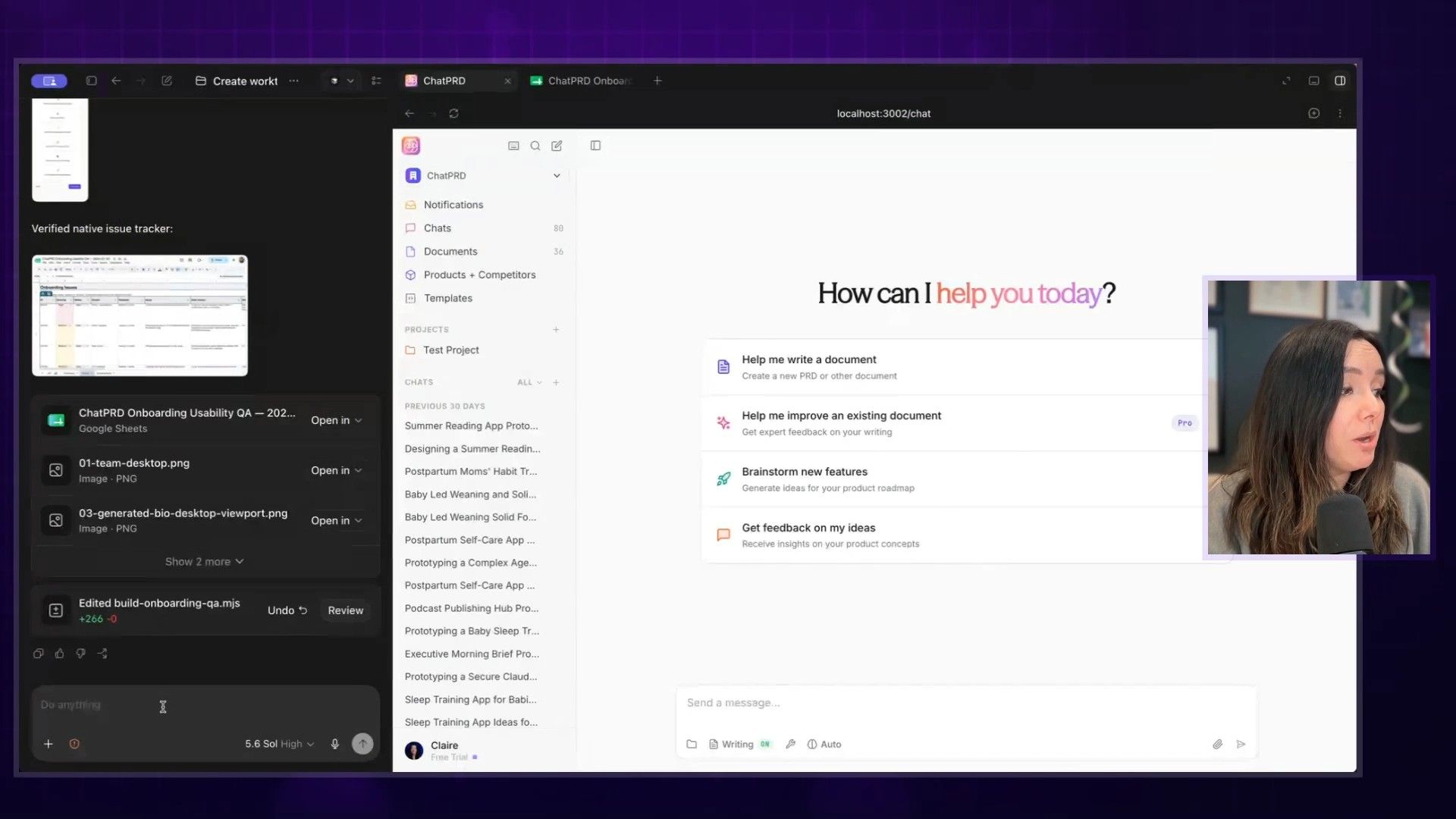Click the browser more options icon

tap(1340, 114)
